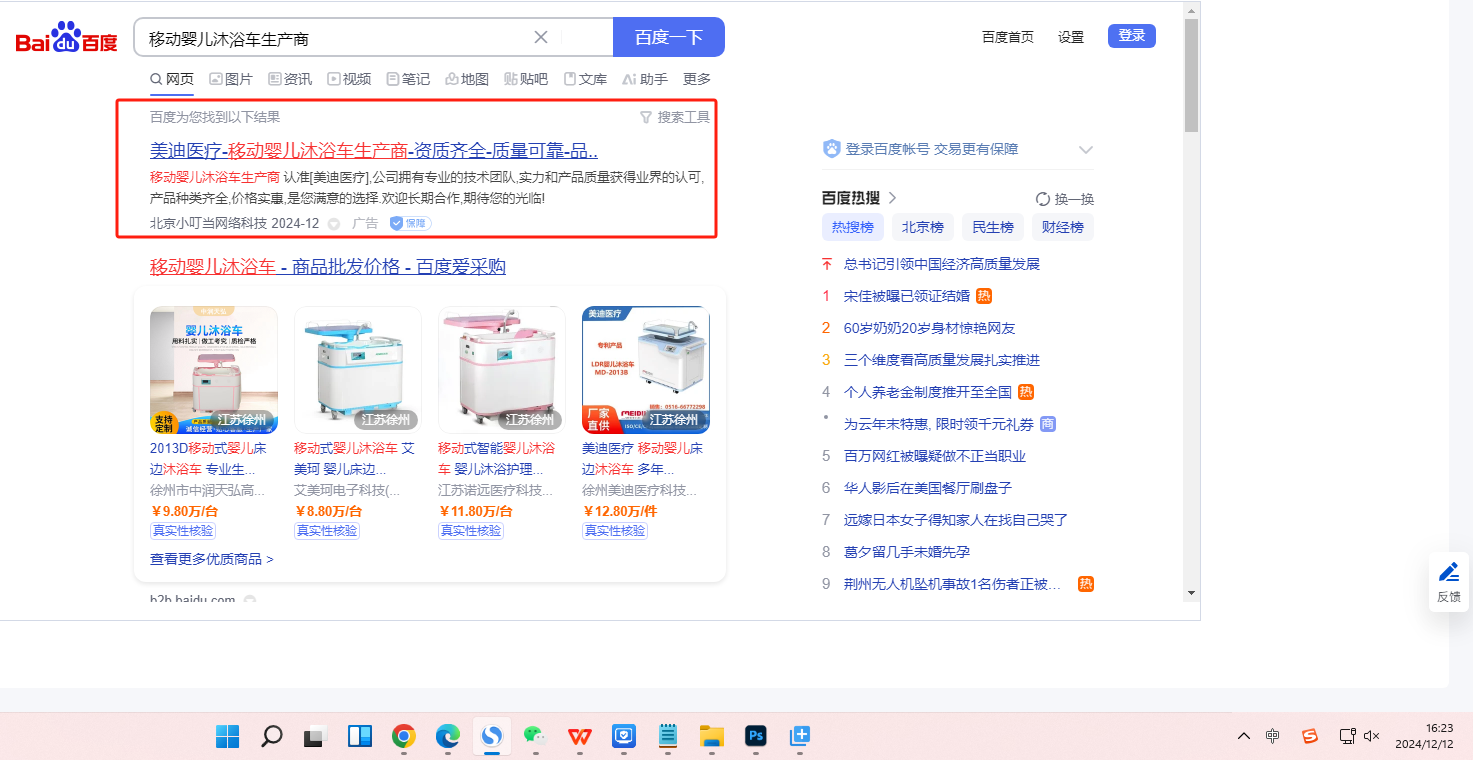The height and width of the screenshot is (760, 1473).
Task: Click the Baidu logo
Action: 66,39
